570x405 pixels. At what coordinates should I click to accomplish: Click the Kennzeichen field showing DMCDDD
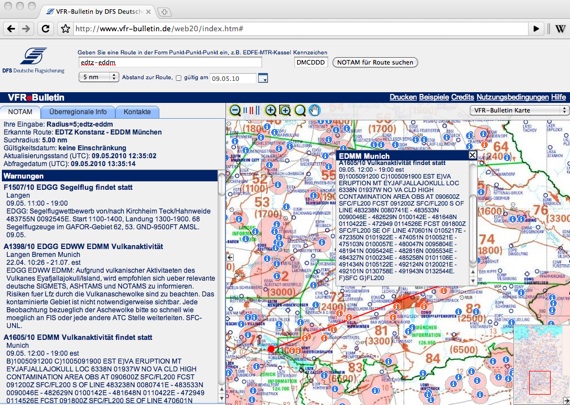coord(311,62)
